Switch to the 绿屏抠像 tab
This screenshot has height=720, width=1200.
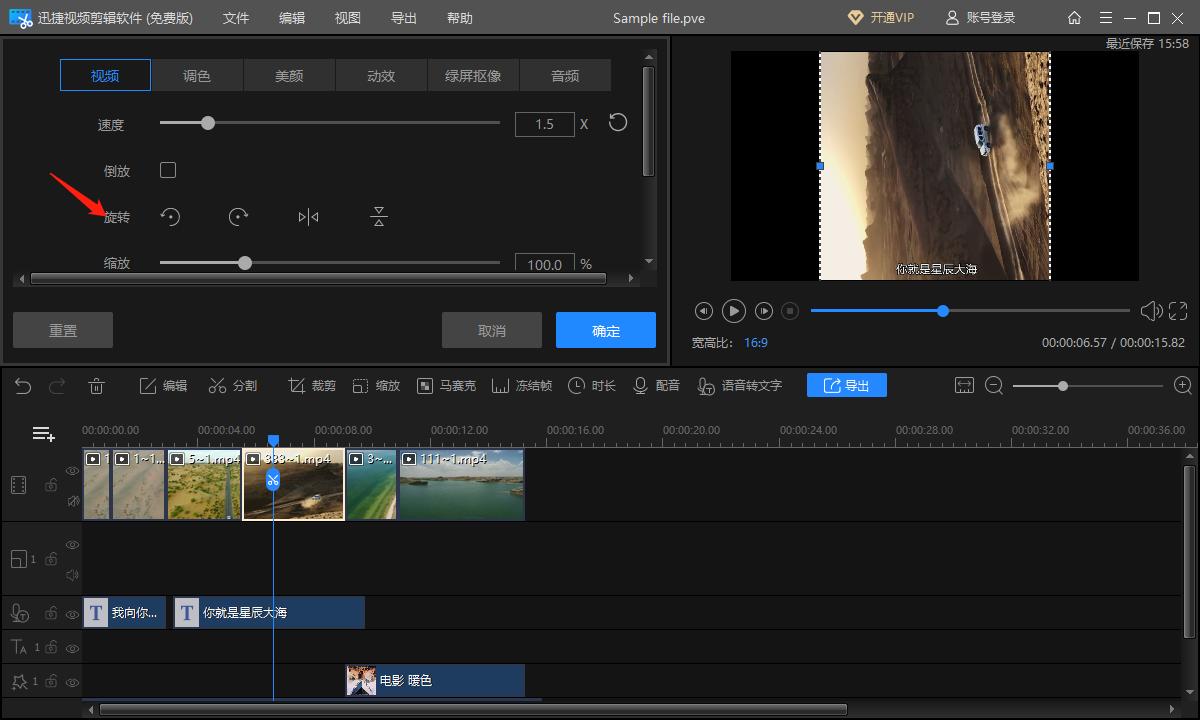coord(473,75)
